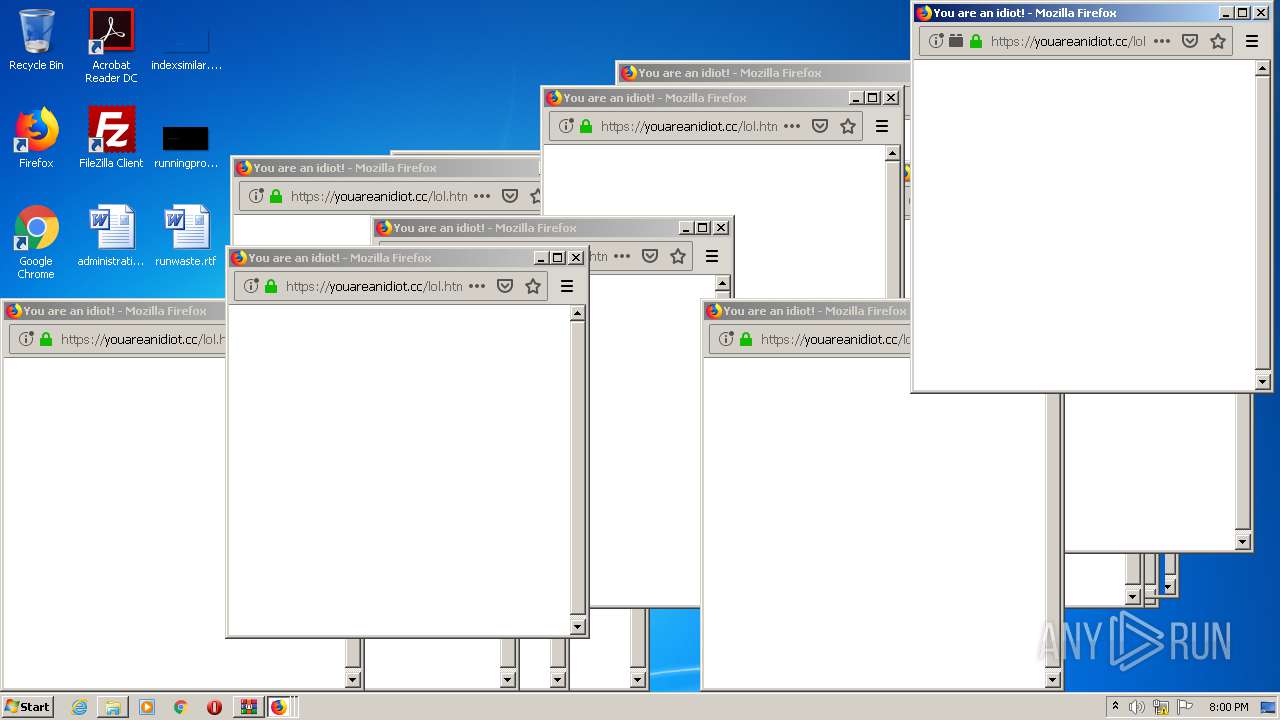The width and height of the screenshot is (1280, 720).
Task: Select the Recycle Bin desktop icon
Action: click(36, 40)
